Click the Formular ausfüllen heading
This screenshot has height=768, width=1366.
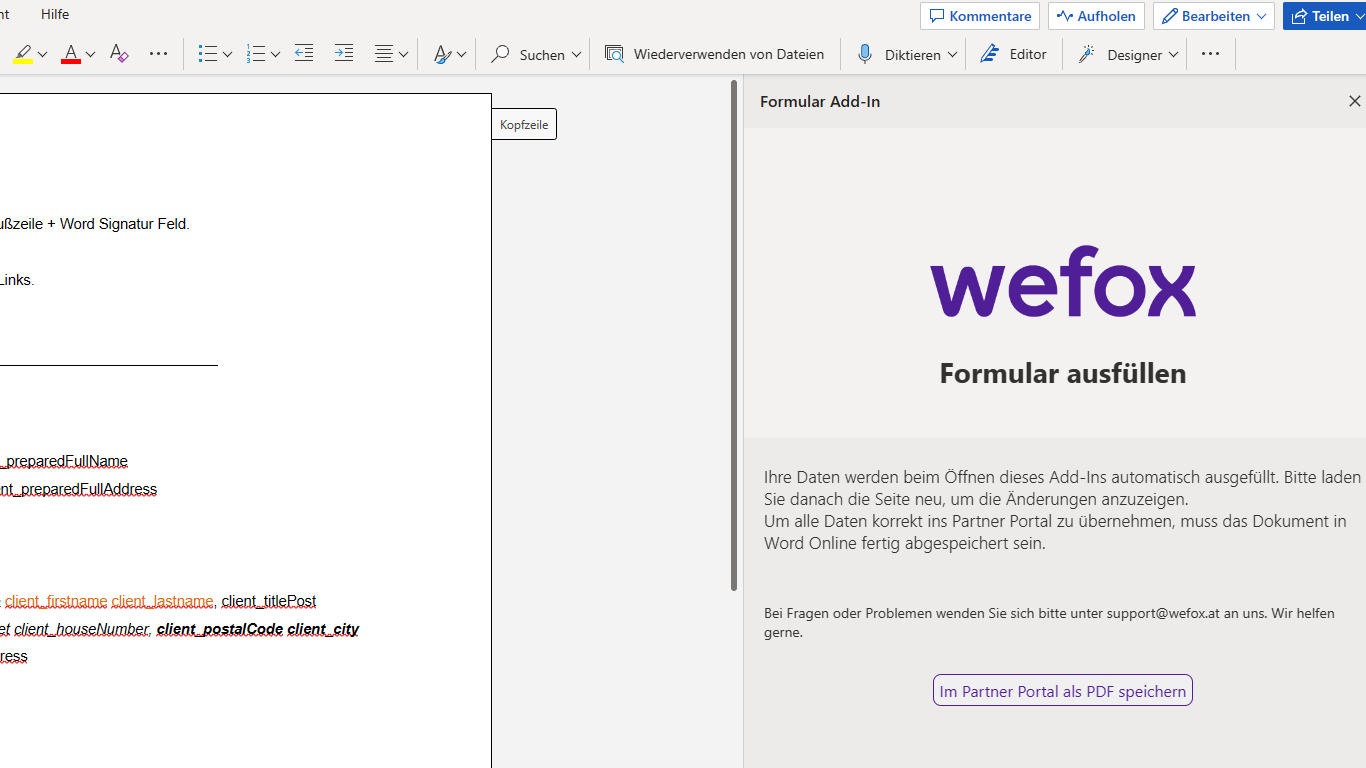(1063, 373)
